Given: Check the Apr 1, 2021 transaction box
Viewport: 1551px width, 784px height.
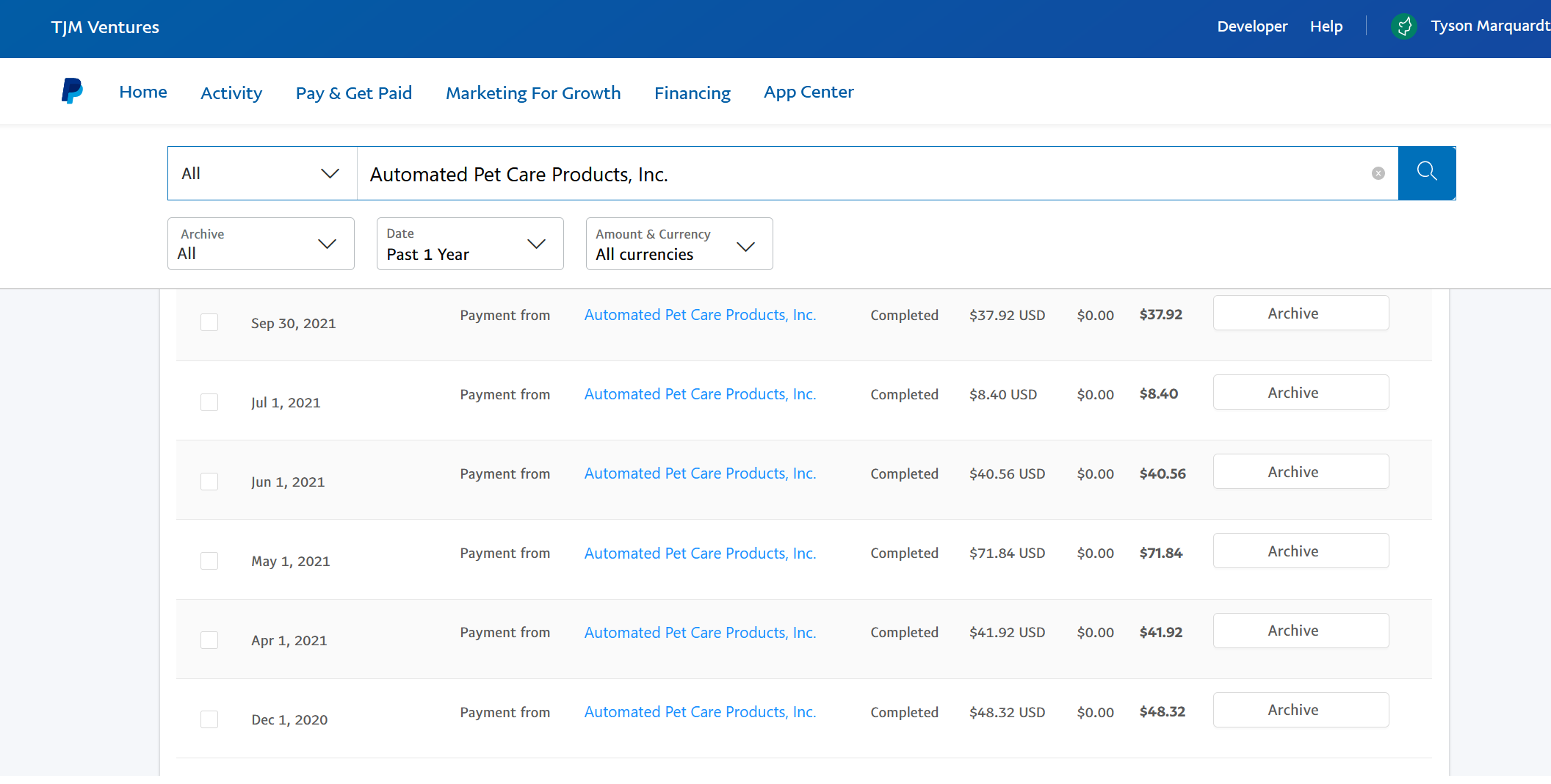Looking at the screenshot, I should [x=209, y=640].
